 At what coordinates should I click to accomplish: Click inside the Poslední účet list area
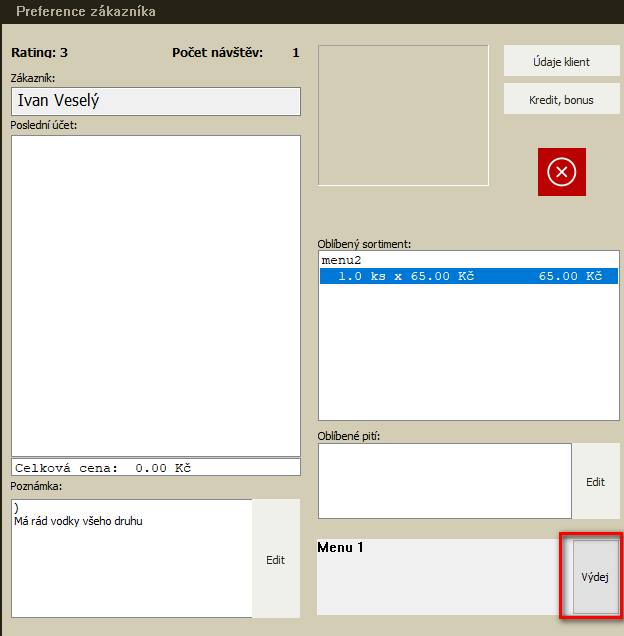pyautogui.click(x=156, y=295)
